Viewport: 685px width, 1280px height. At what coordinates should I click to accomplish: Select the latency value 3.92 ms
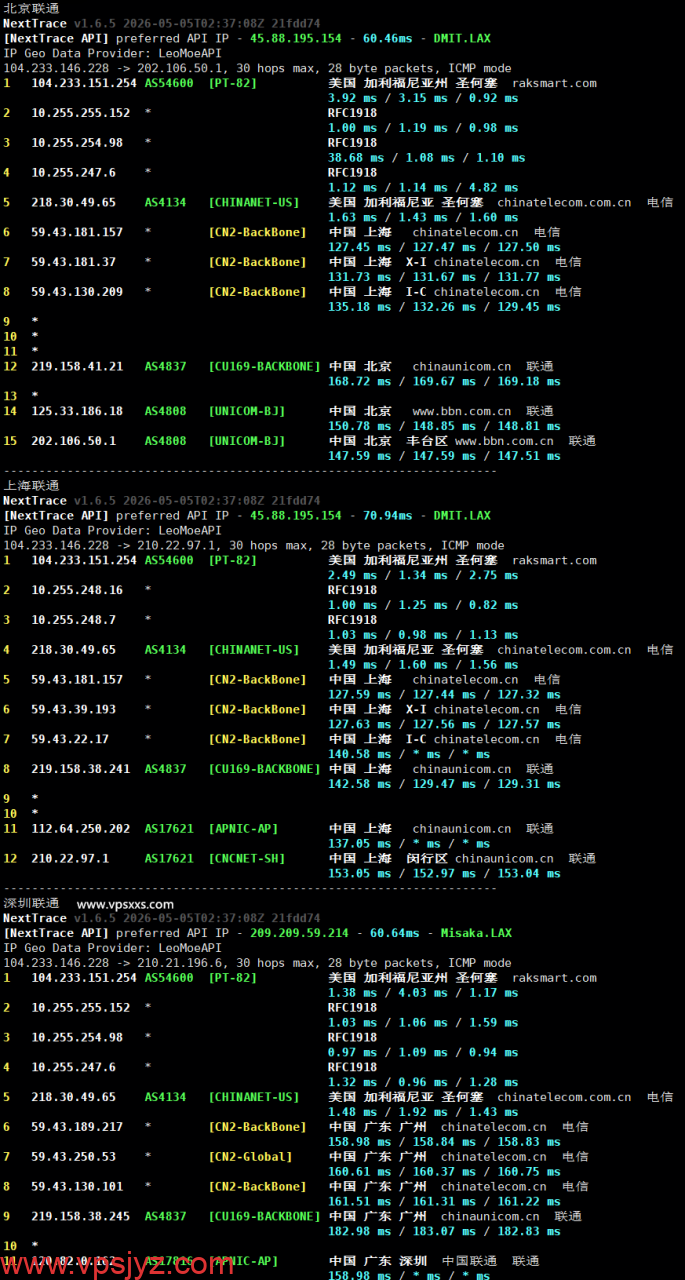click(353, 98)
